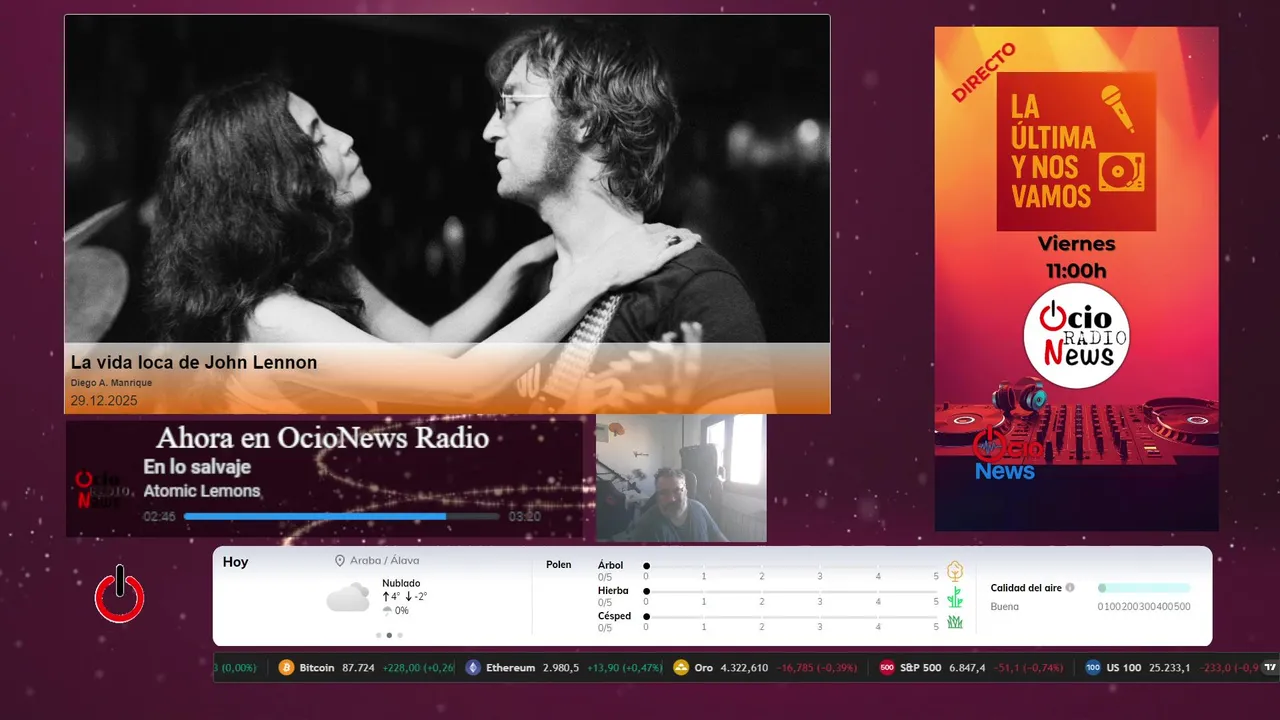Viewport: 1280px width, 720px height.
Task: Click the red power icon logo
Action: pos(120,594)
